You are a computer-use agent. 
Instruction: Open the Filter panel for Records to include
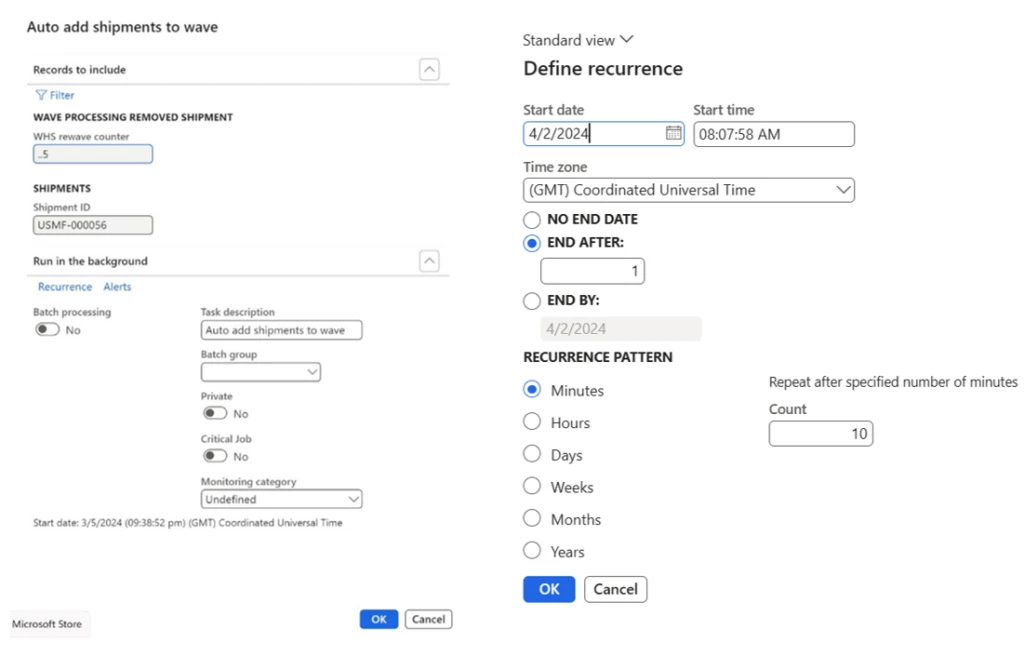tap(54, 94)
